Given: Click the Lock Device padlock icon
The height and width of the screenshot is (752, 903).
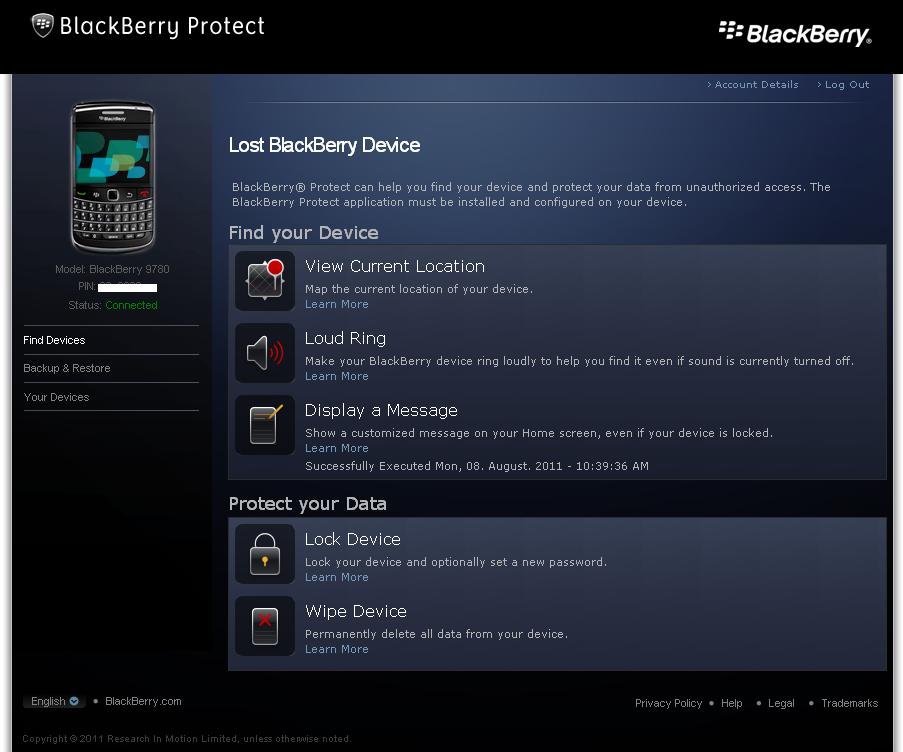Looking at the screenshot, I should coord(265,554).
